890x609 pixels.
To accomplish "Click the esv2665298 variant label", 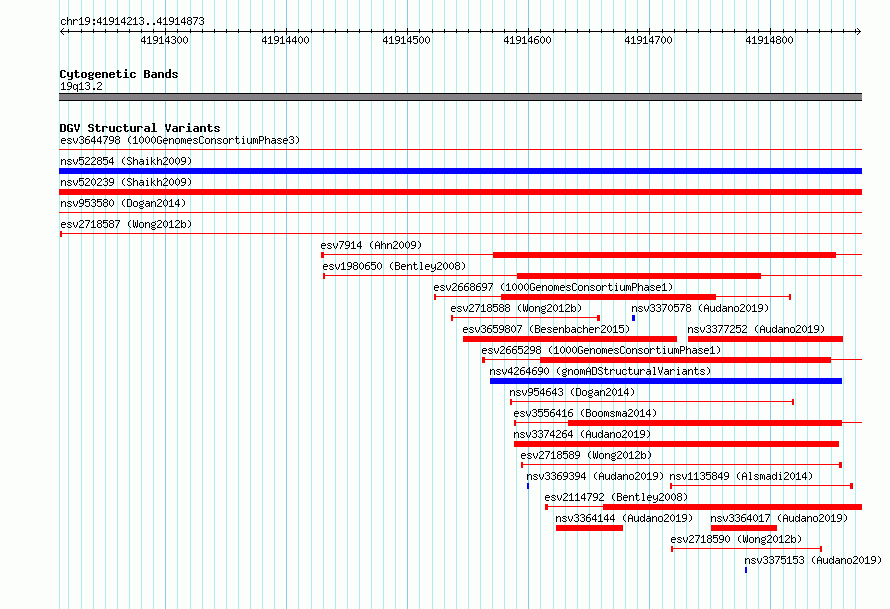I will click(601, 350).
